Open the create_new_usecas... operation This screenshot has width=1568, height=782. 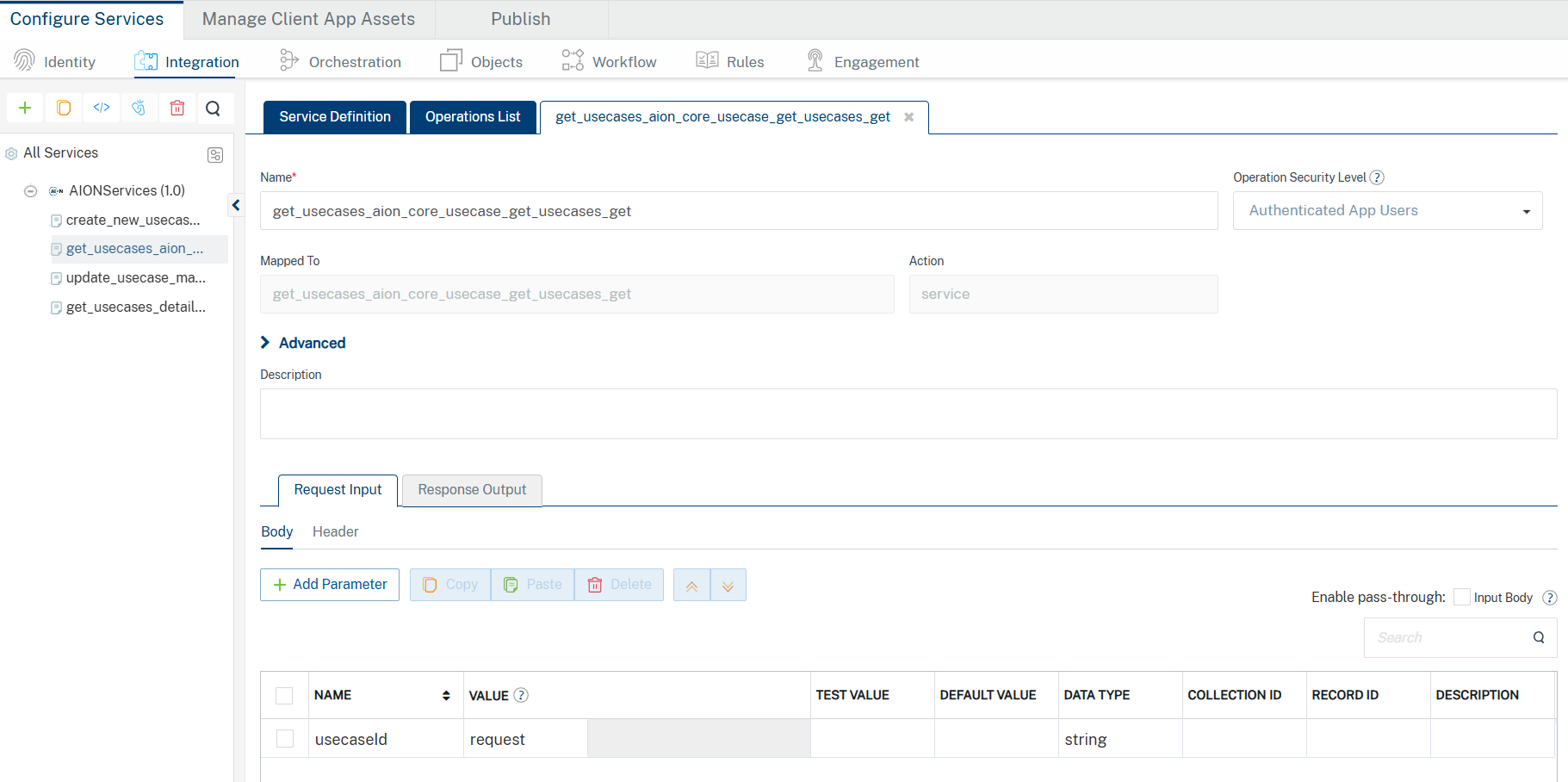coord(133,220)
